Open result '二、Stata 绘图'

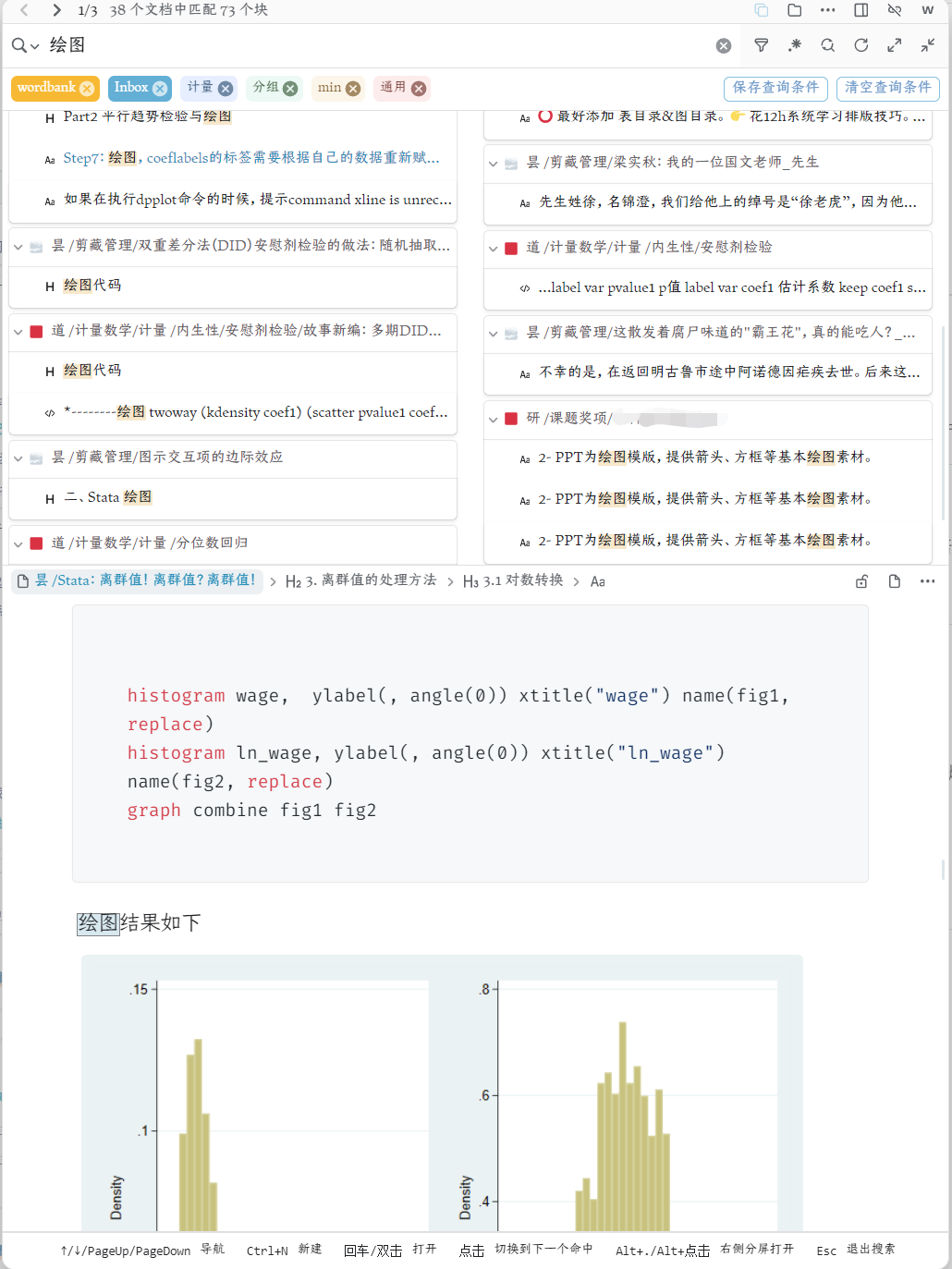[233, 498]
